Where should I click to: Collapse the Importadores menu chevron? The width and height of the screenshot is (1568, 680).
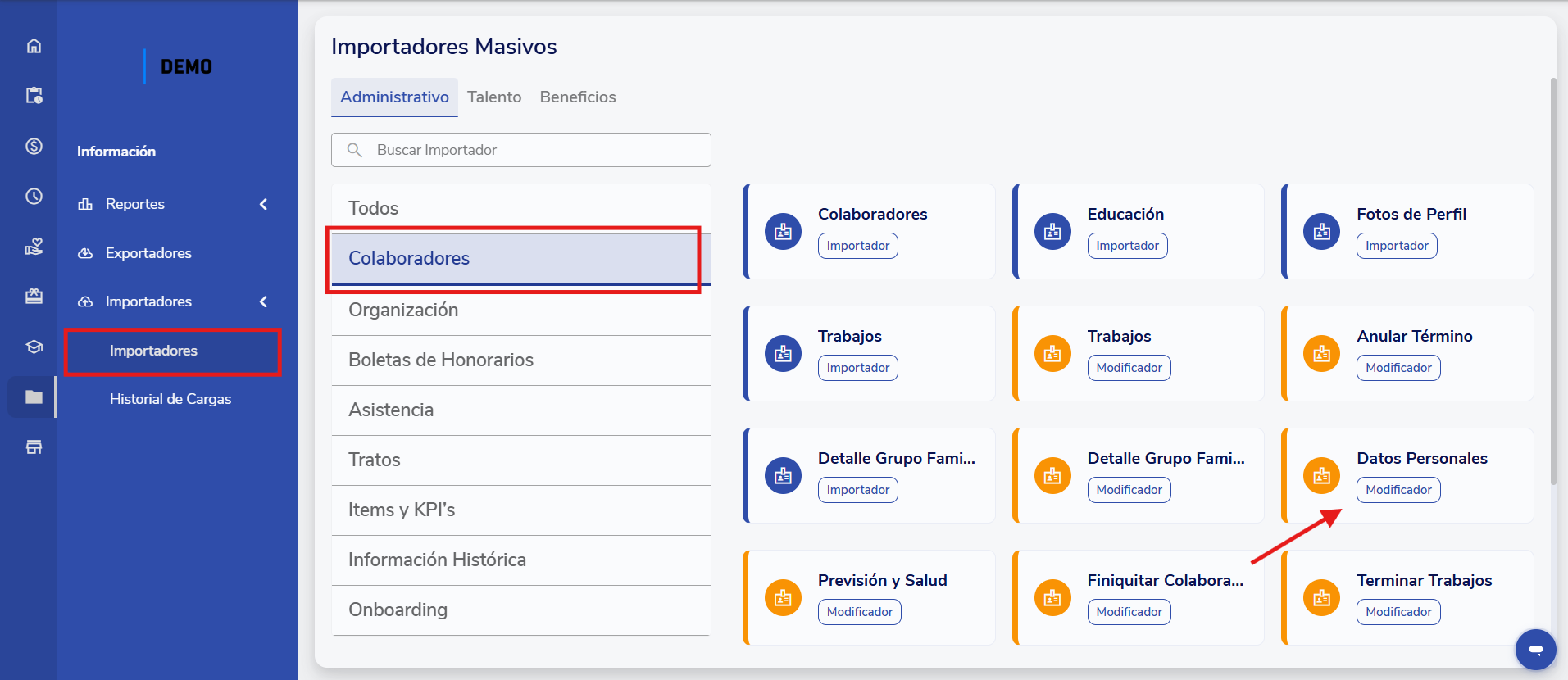(263, 301)
